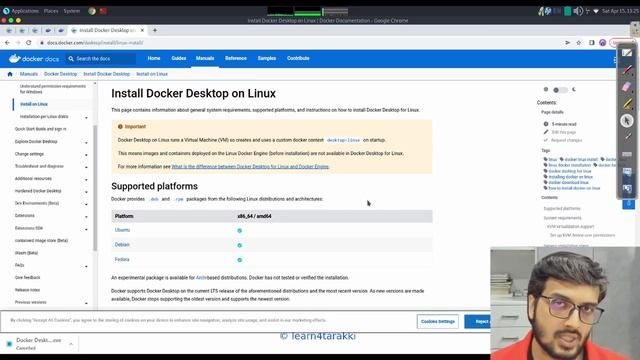Open Release notes in the sidebar
The height and width of the screenshot is (360, 640).
coord(27,290)
